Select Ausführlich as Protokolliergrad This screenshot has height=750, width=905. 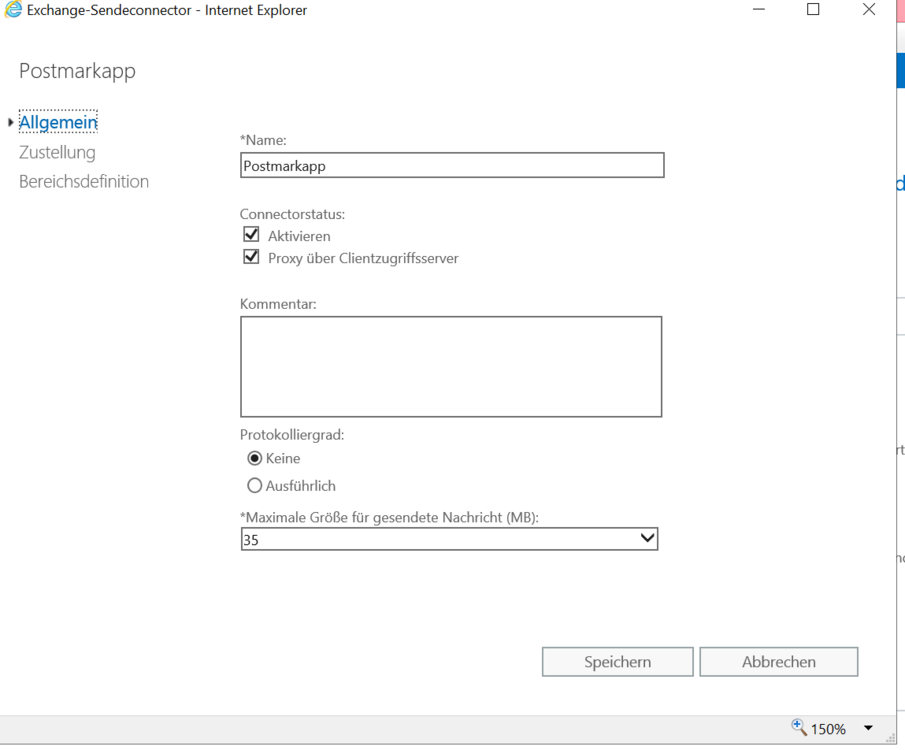pos(254,486)
